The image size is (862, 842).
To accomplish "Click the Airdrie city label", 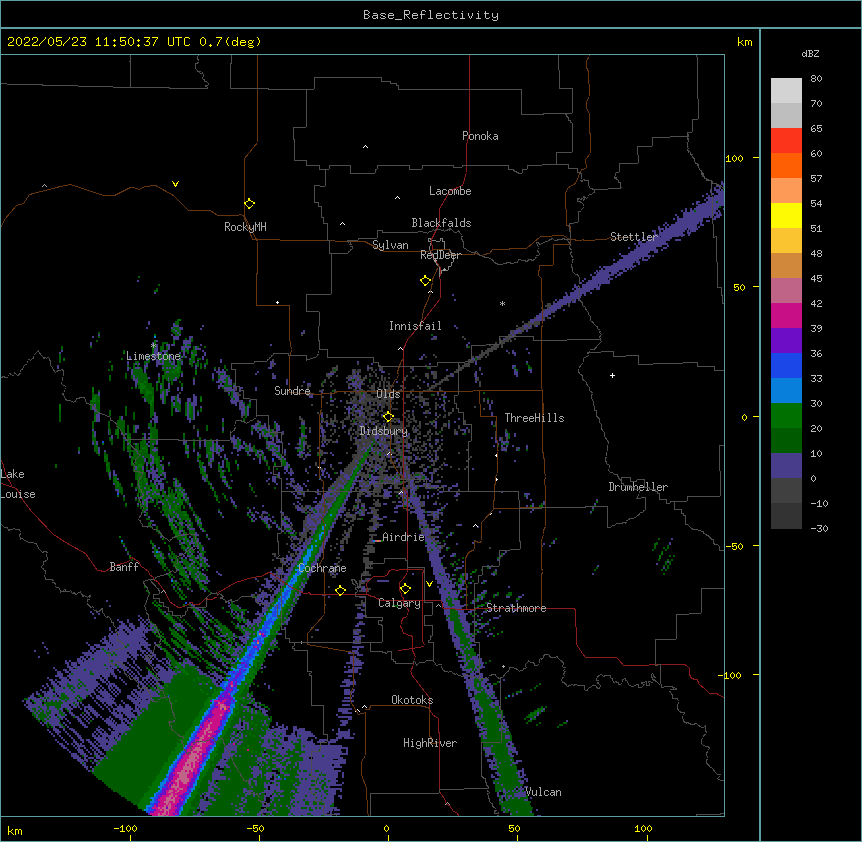I will 403,537.
